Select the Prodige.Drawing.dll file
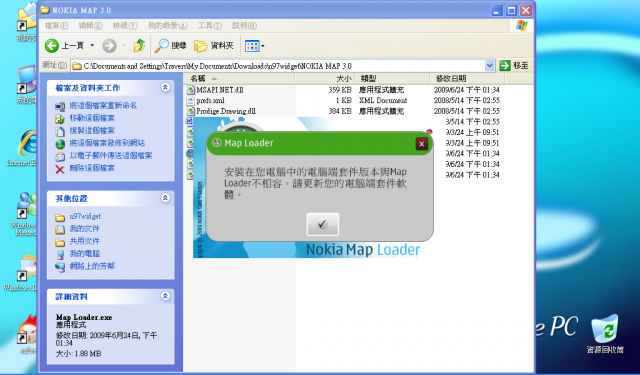 tap(226, 111)
